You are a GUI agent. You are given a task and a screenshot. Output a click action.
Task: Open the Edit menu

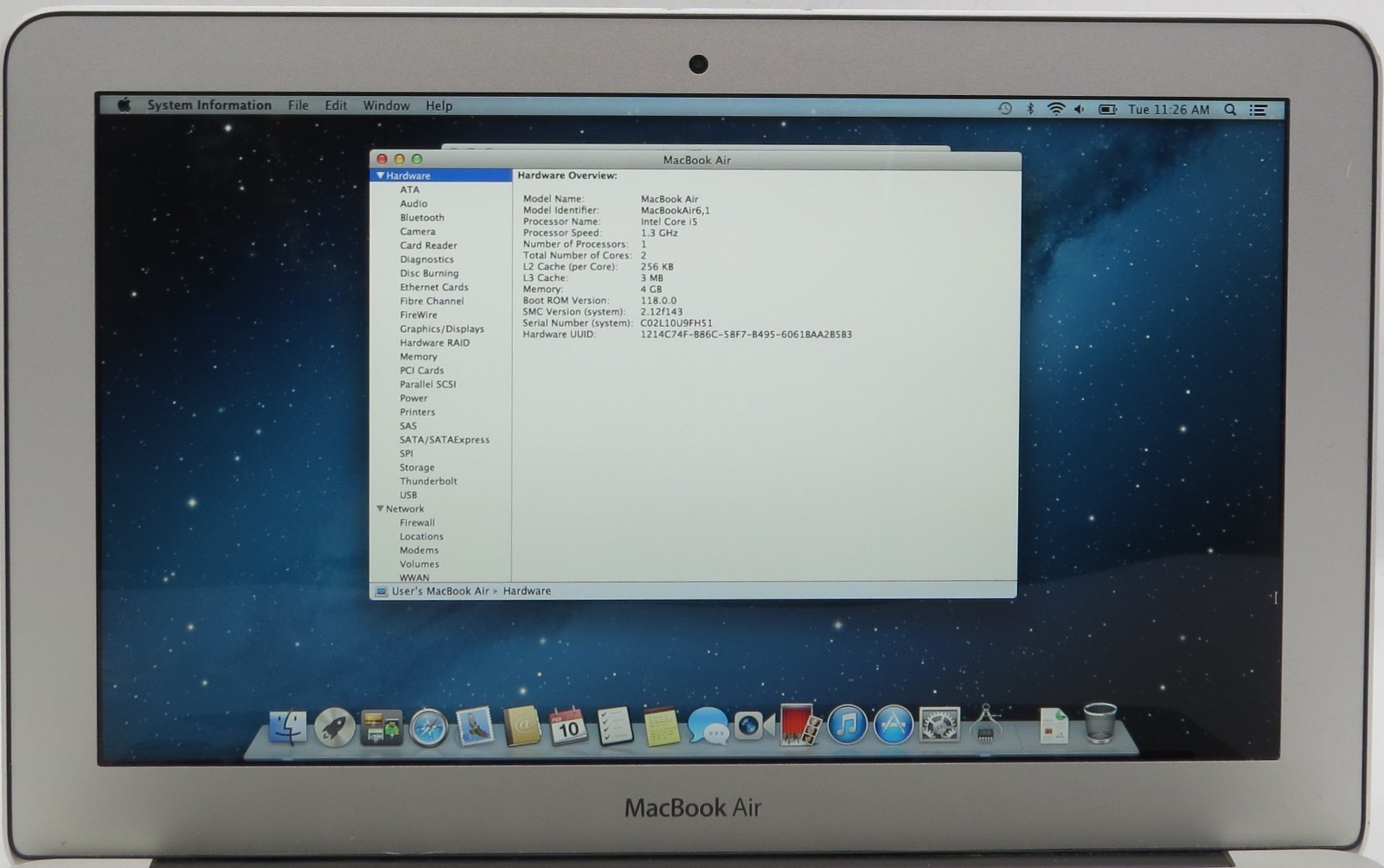[336, 105]
